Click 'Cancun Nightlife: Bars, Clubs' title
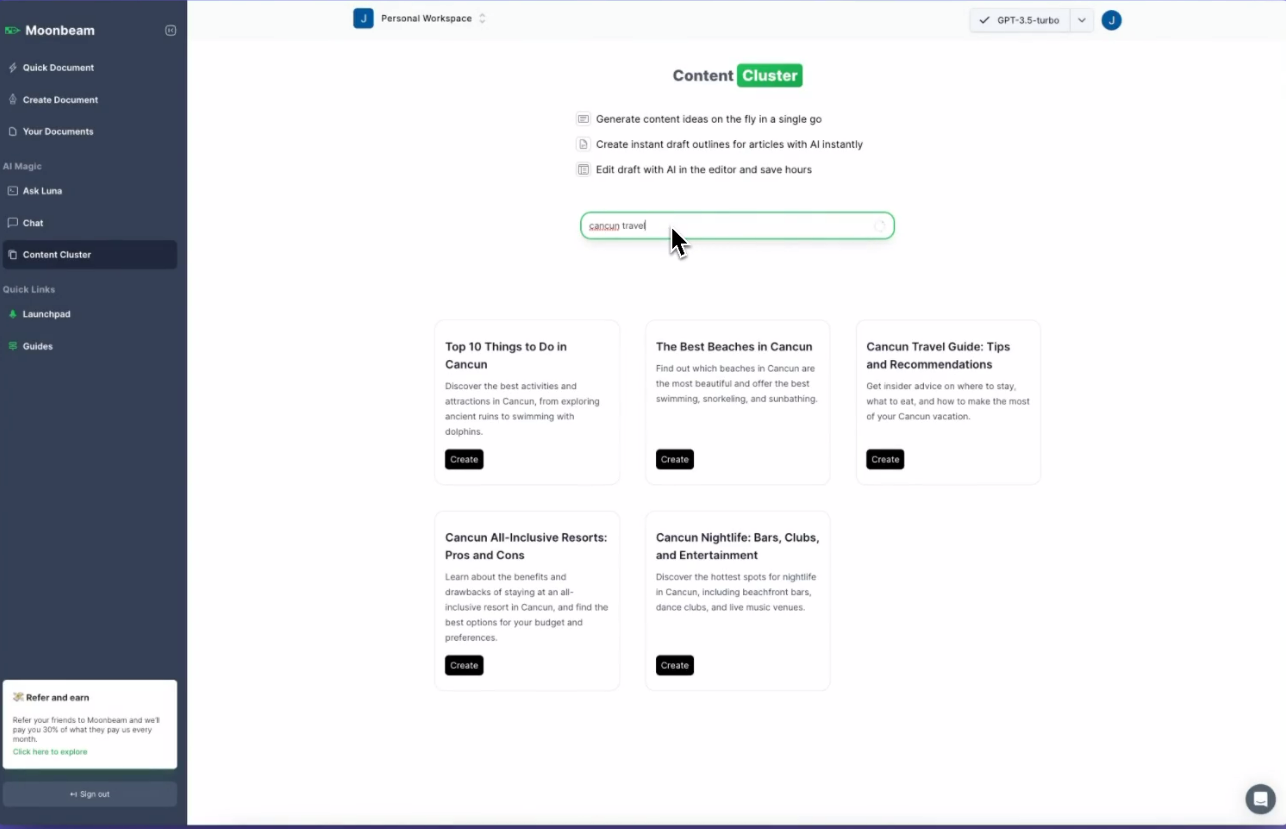 737,546
